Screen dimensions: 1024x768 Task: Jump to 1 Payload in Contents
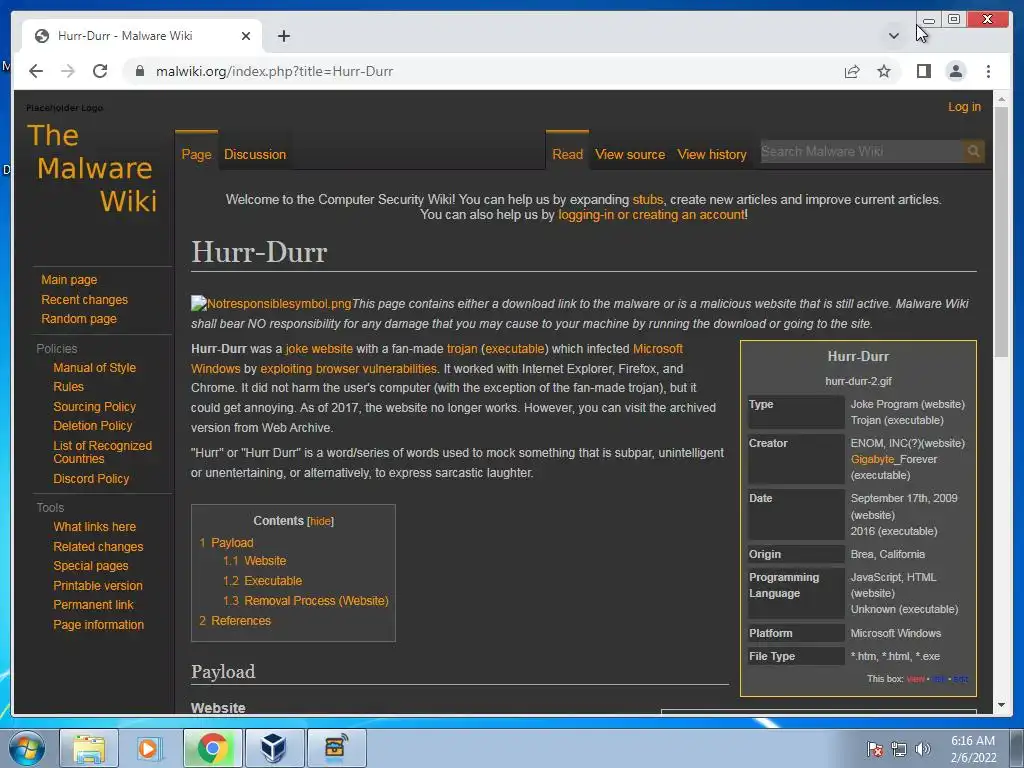[227, 543]
